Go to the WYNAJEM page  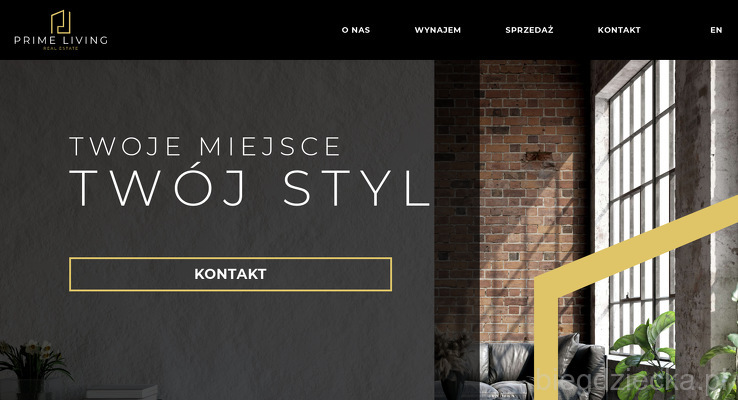click(x=438, y=30)
